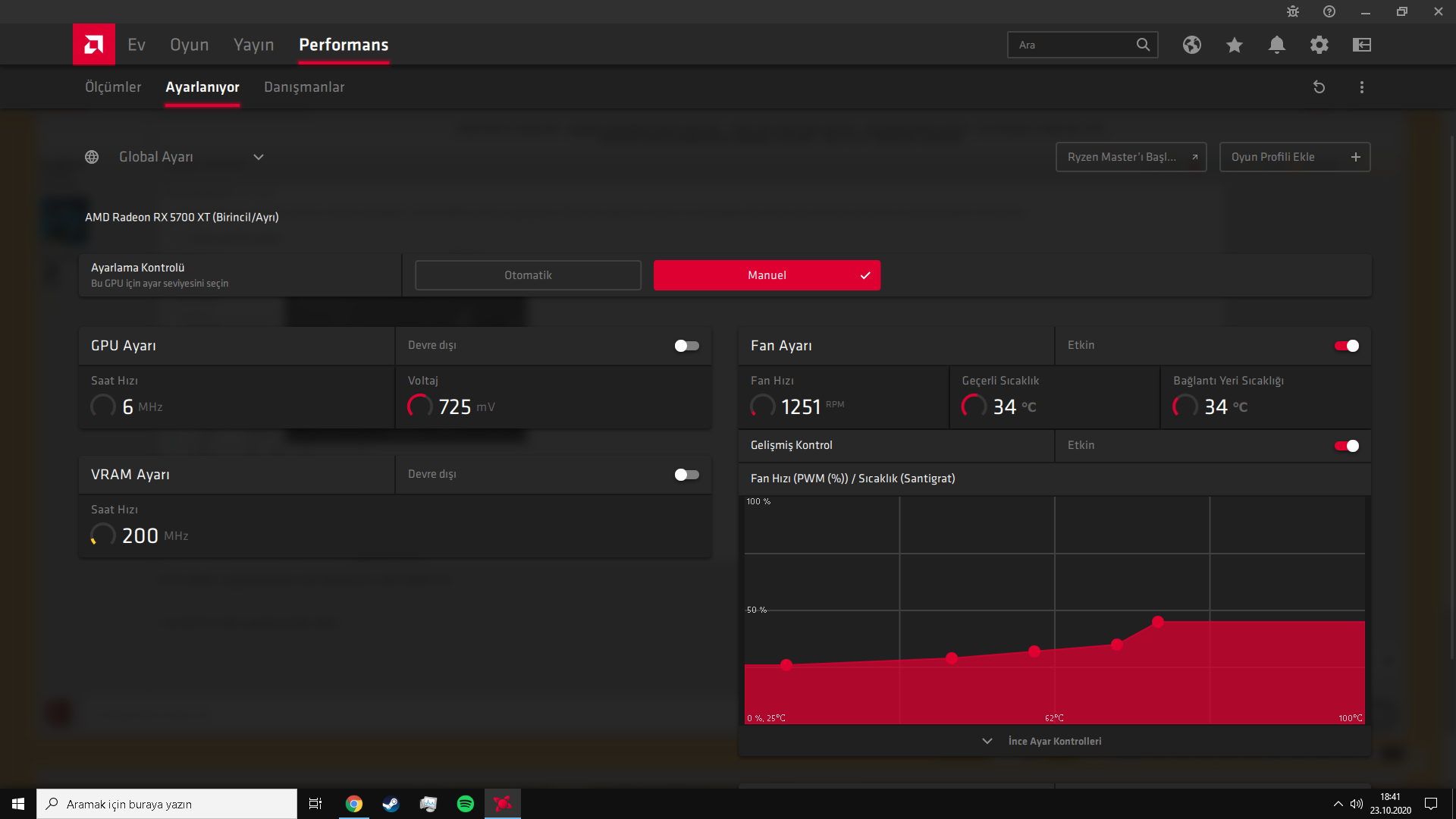
Task: Click the Radeon Software taskbar icon
Action: tap(503, 804)
